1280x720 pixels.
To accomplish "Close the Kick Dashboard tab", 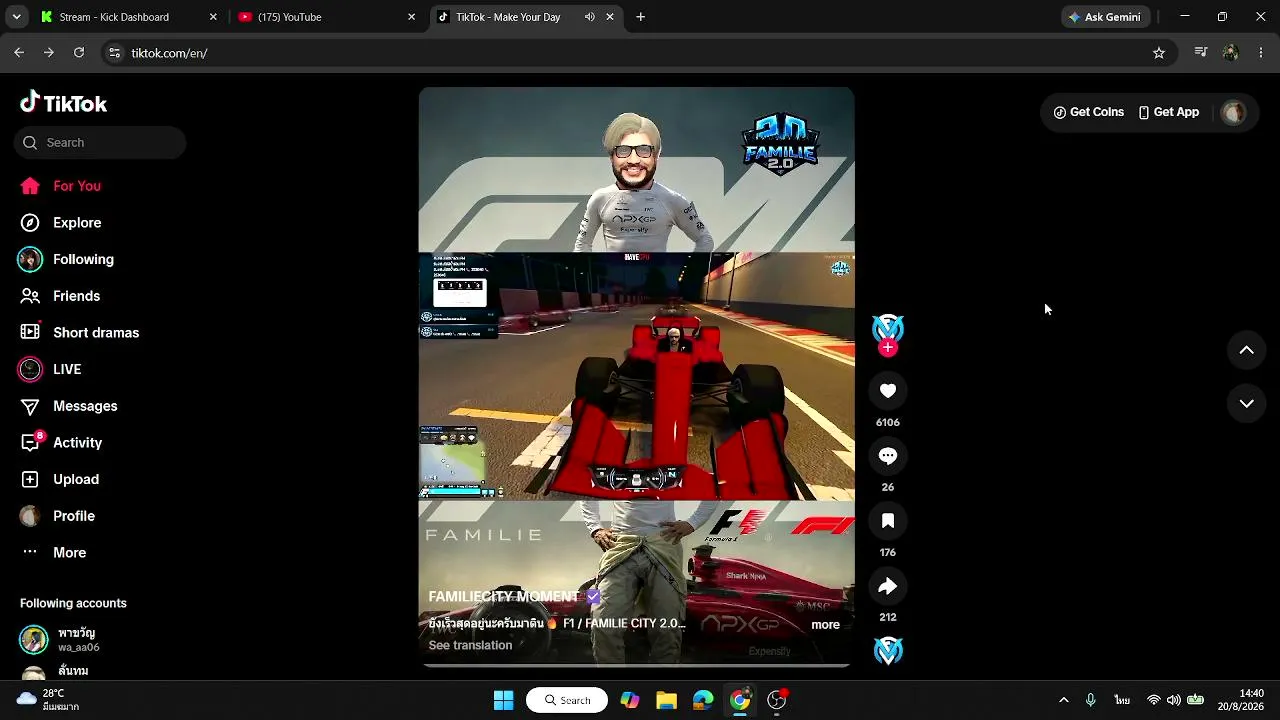I will pos(213,17).
